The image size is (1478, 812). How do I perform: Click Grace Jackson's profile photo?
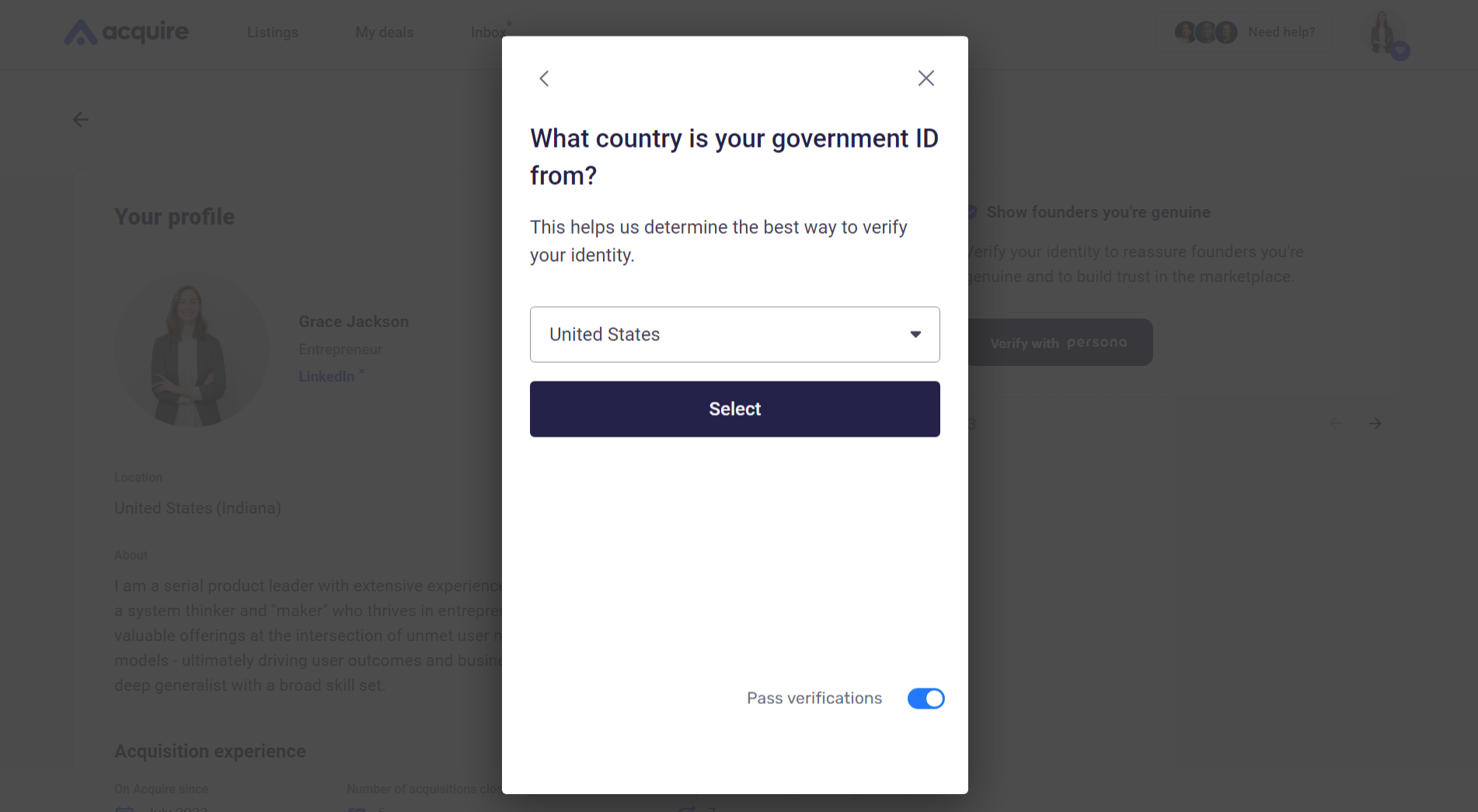192,350
